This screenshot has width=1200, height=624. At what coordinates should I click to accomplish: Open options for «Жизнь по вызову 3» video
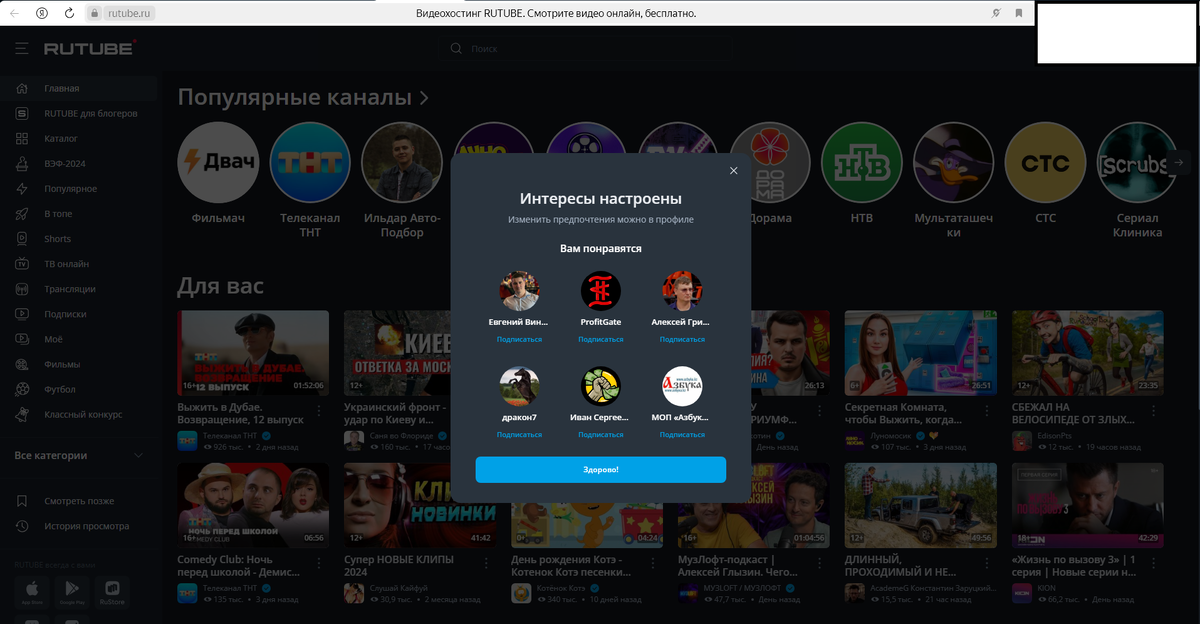1153,562
